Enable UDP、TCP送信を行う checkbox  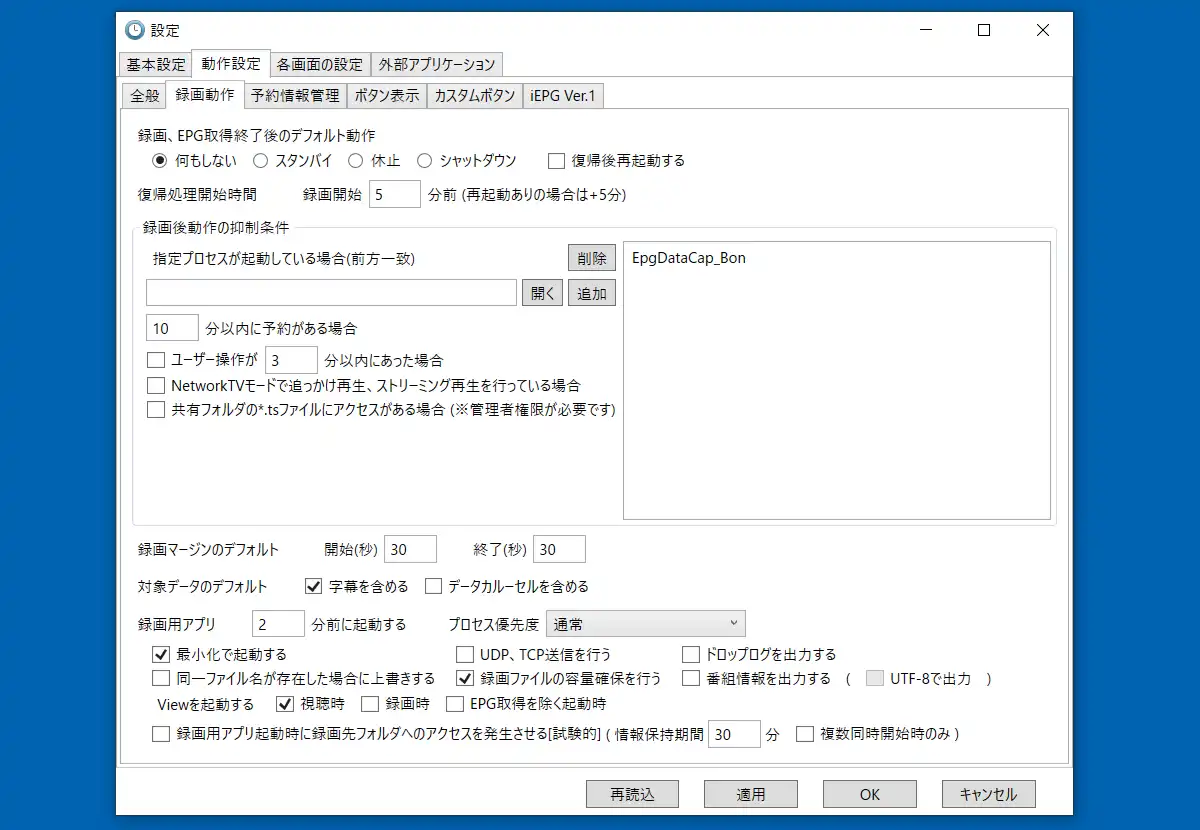tap(464, 655)
